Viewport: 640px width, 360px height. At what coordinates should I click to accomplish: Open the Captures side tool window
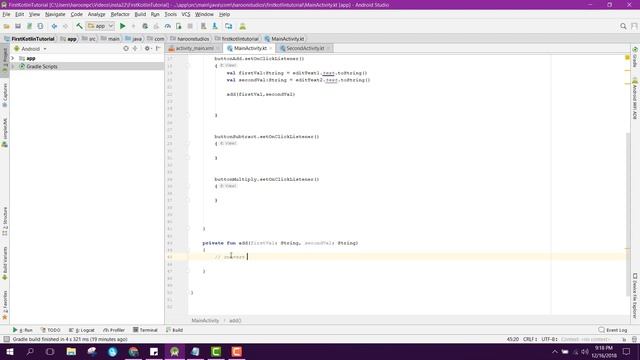5,95
